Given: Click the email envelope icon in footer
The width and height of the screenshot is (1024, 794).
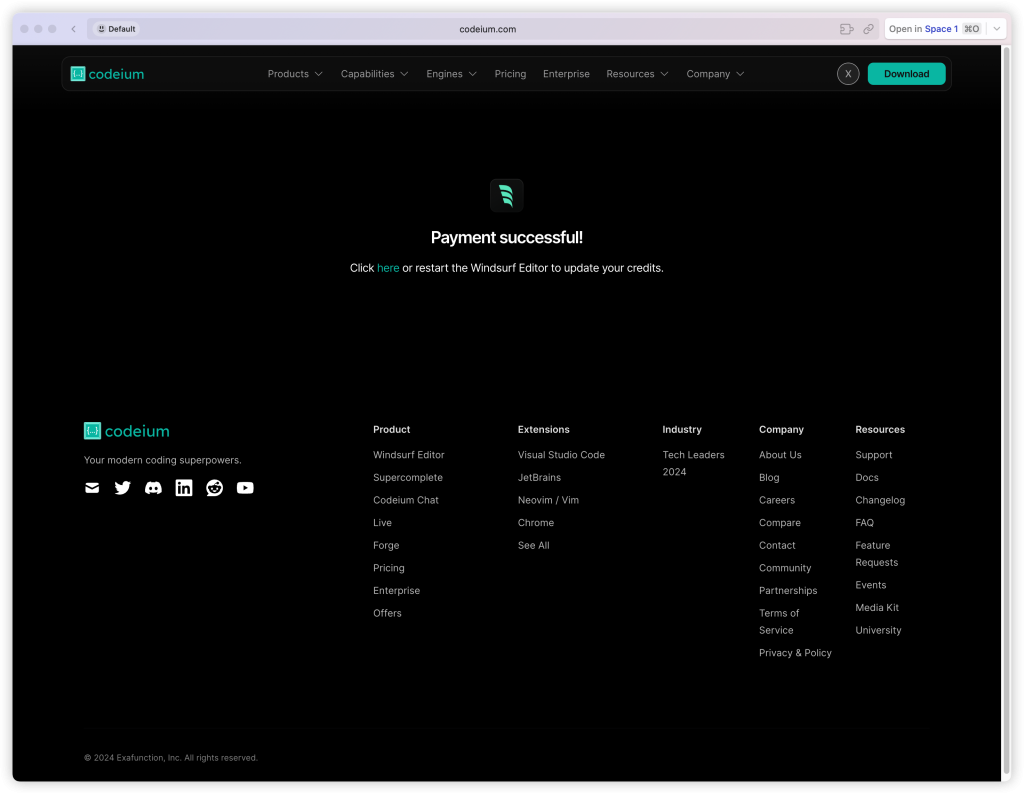Looking at the screenshot, I should click(92, 488).
